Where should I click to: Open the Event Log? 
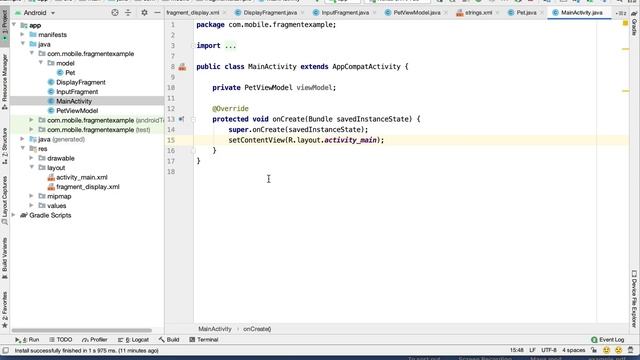pos(607,340)
